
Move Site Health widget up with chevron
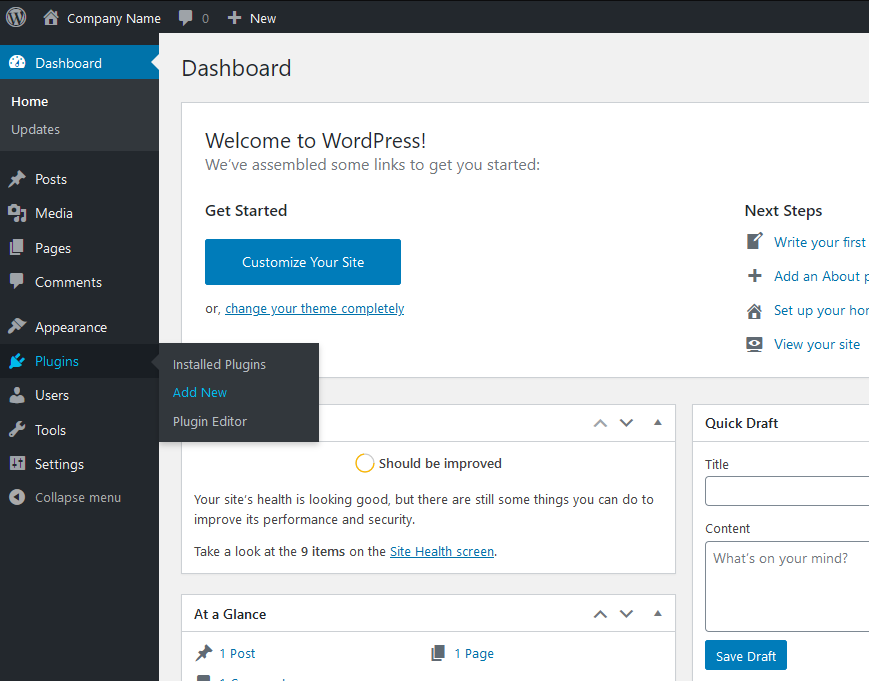point(600,423)
